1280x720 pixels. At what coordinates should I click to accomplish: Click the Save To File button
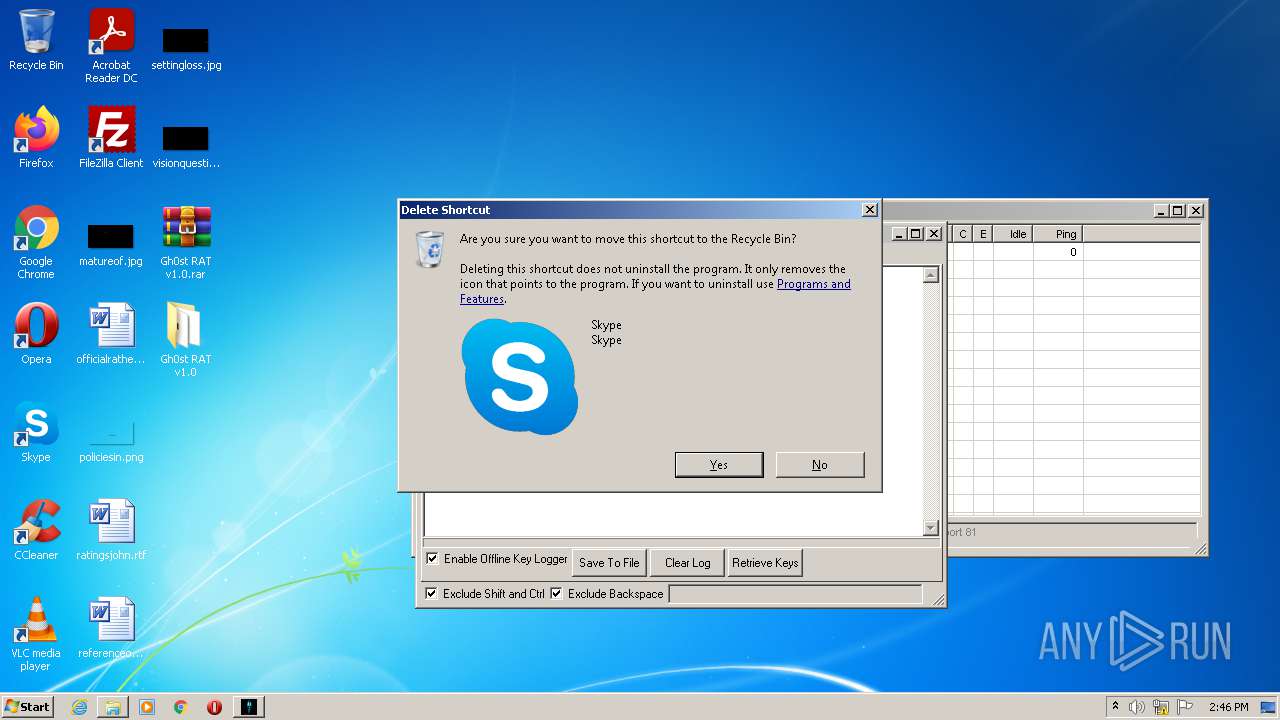coord(609,563)
